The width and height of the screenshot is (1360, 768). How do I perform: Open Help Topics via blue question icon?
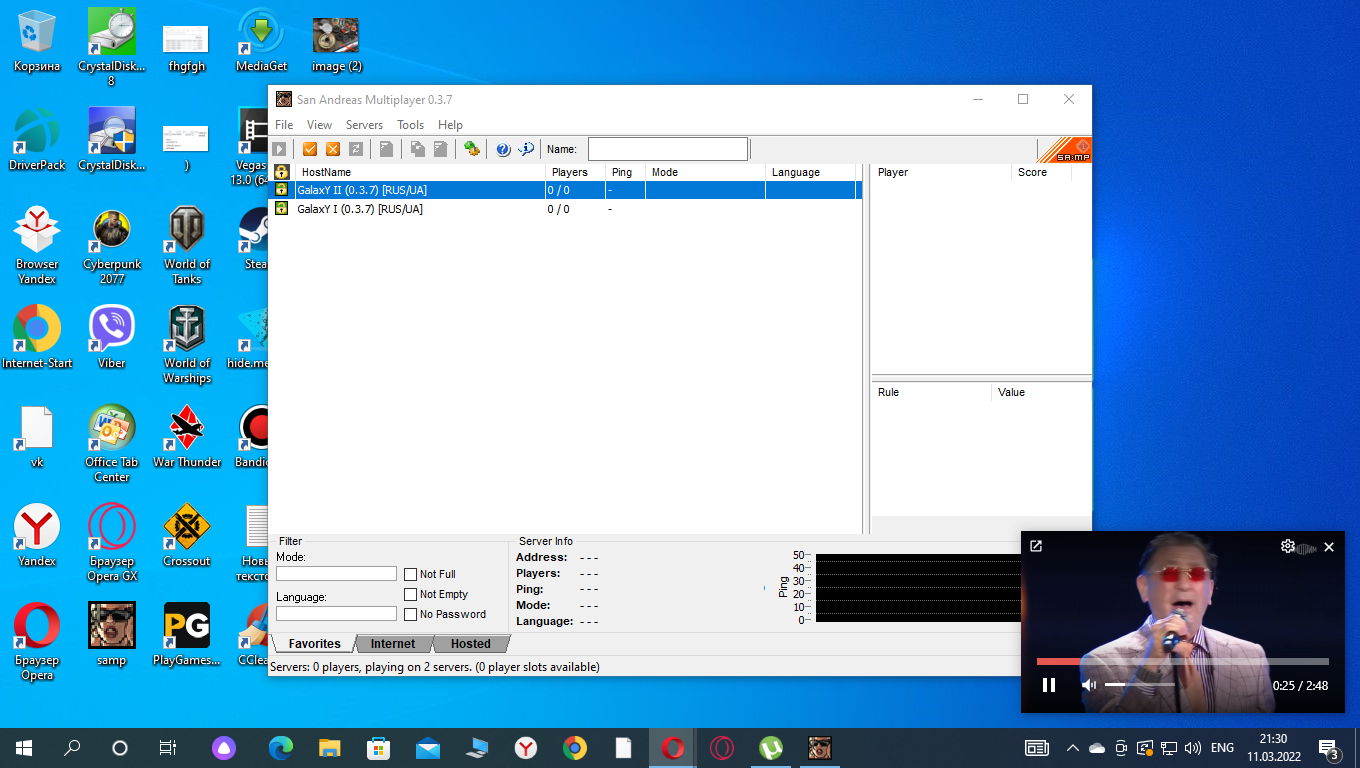coord(503,149)
